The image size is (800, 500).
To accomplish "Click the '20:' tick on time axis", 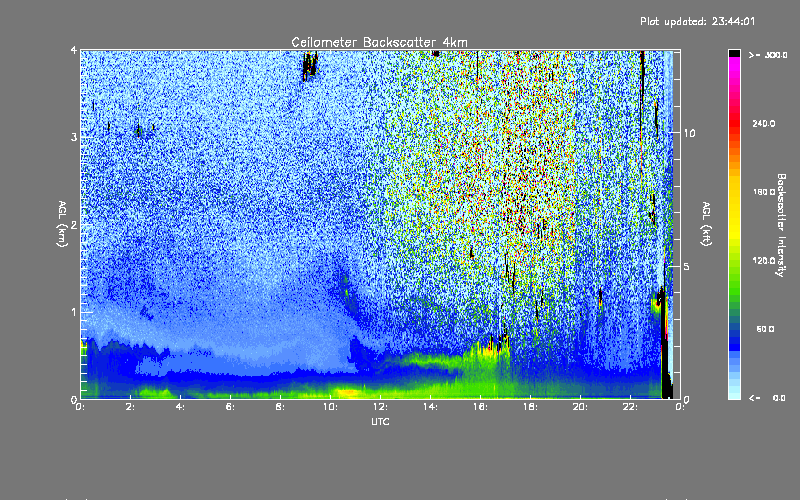I will 580,407.
